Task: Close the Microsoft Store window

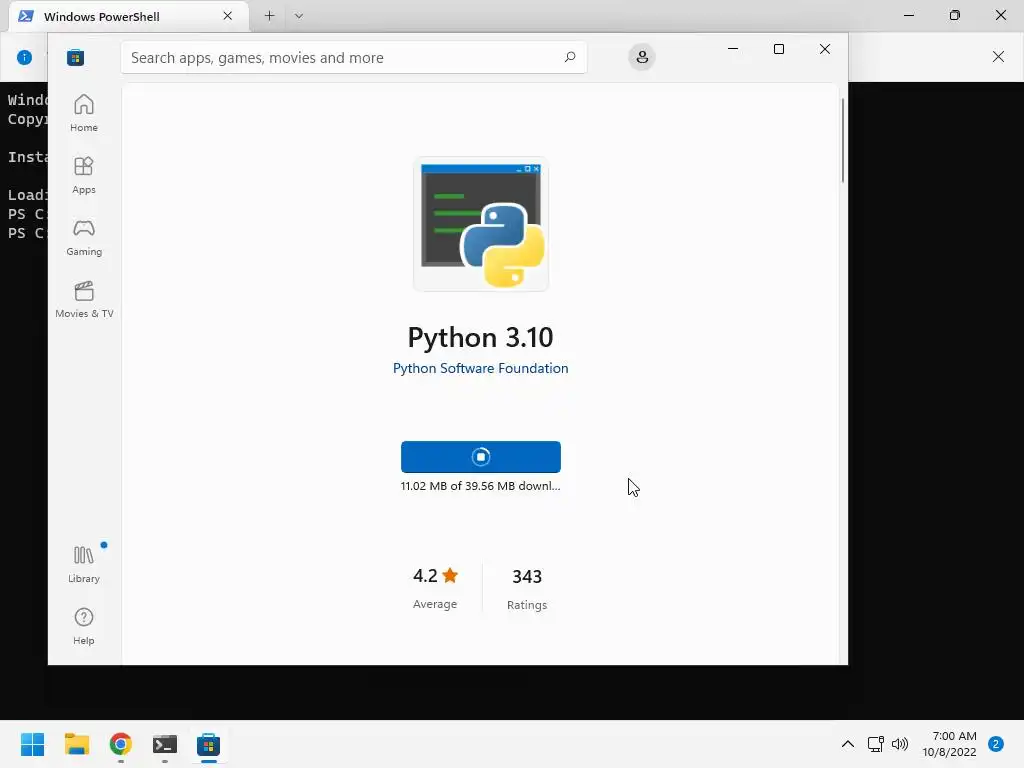Action: pos(825,49)
